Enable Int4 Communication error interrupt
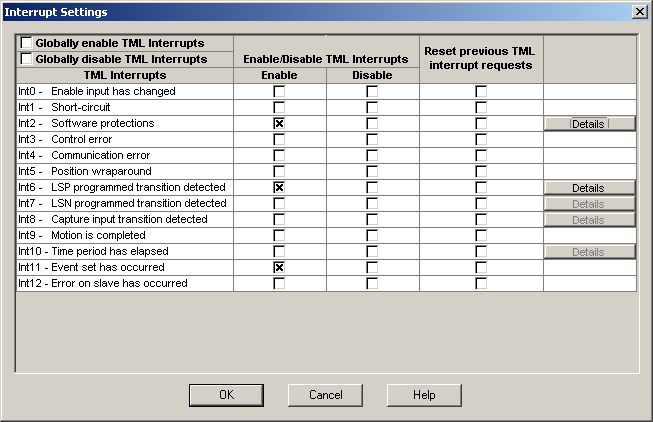This screenshot has width=653, height=422. point(280,155)
